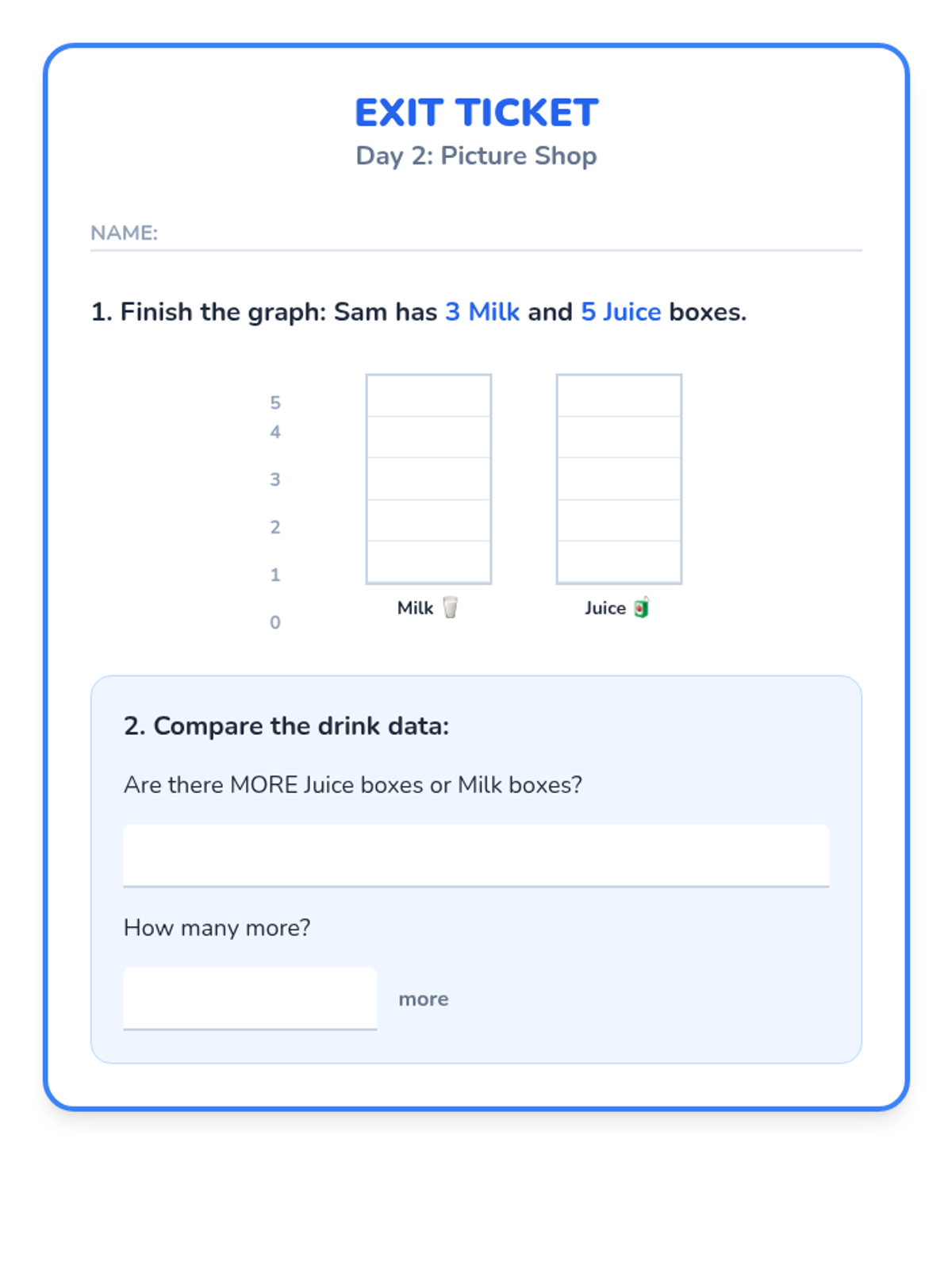Click the top cell of Juice column
952x1270 pixels.
tap(619, 396)
